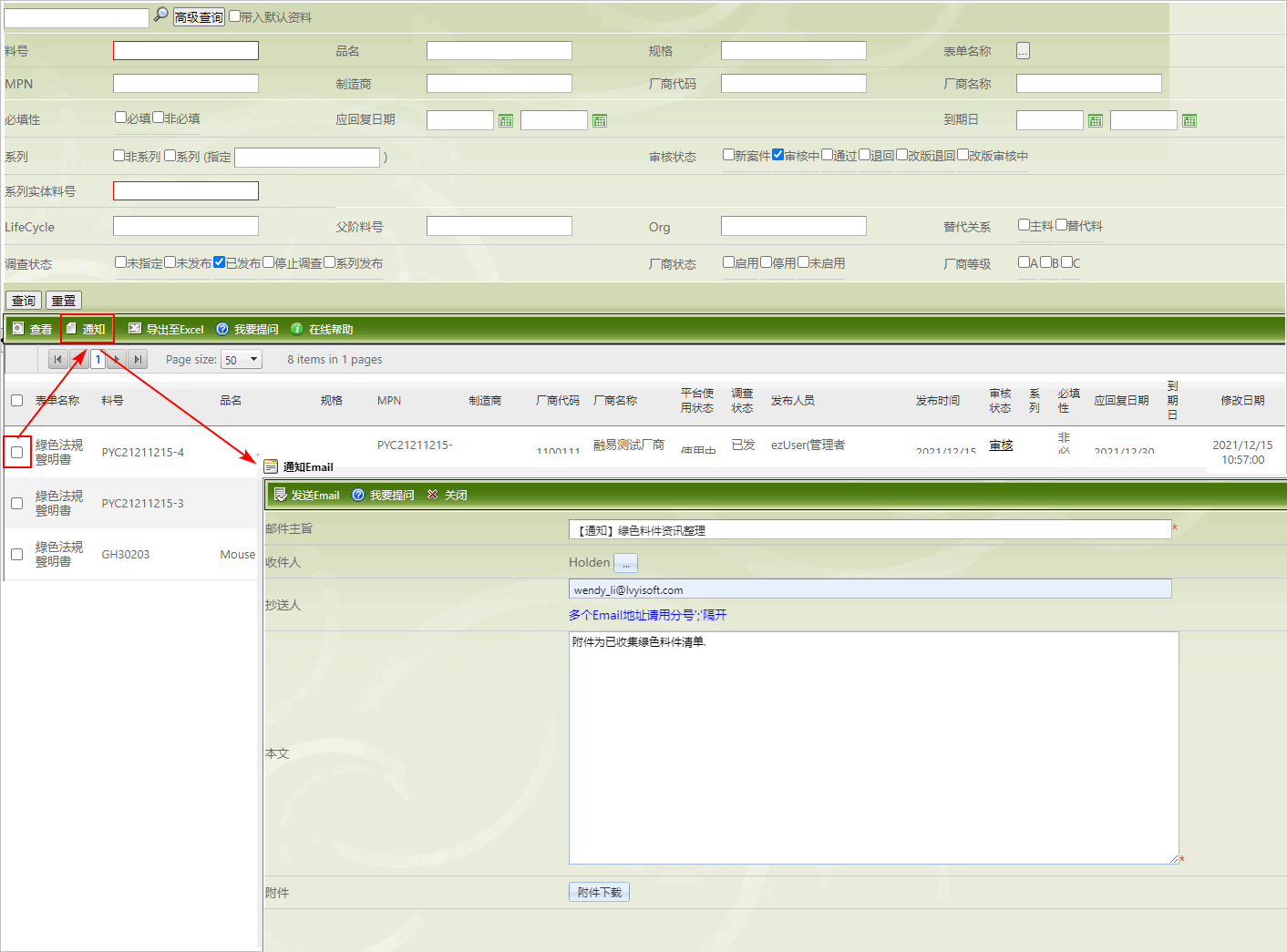Click the 重置 button
1287x952 pixels.
(x=64, y=301)
